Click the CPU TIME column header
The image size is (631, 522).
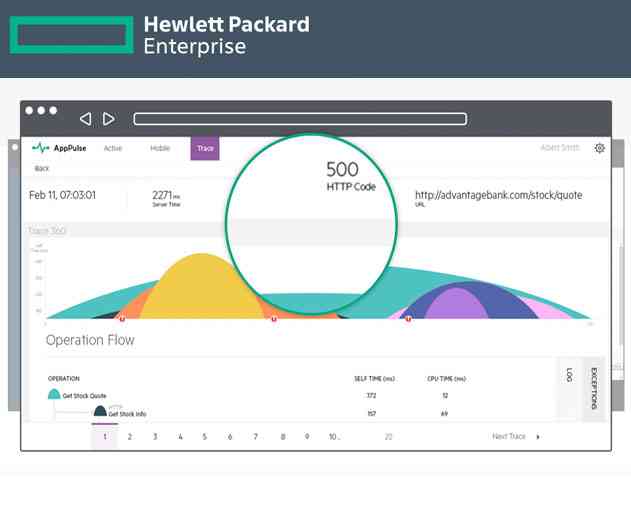pyautogui.click(x=446, y=379)
